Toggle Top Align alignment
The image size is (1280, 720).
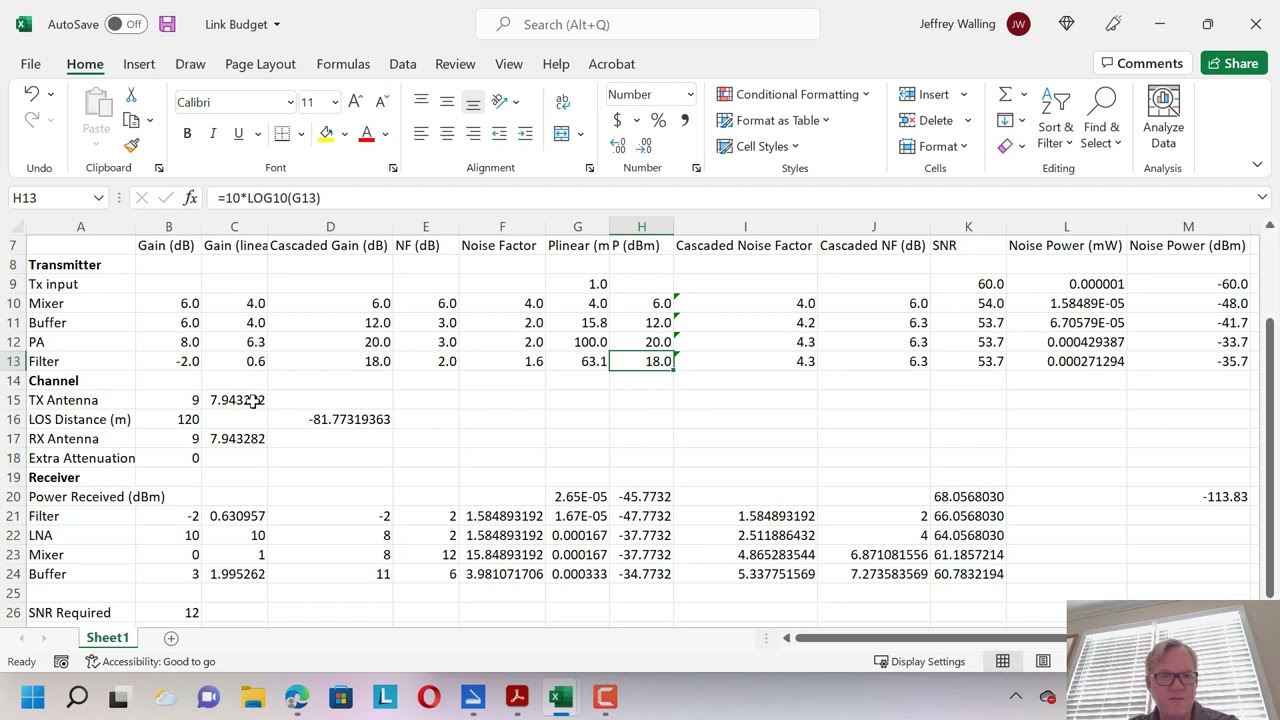(x=421, y=101)
